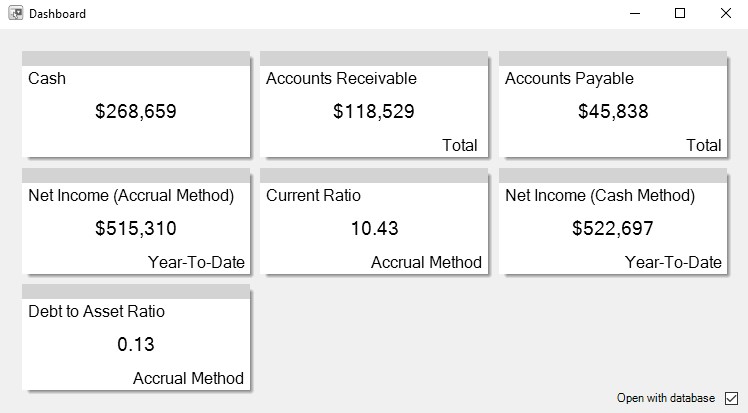Click the Current Ratio value 10.43
This screenshot has height=413, width=748.
pyautogui.click(x=374, y=228)
